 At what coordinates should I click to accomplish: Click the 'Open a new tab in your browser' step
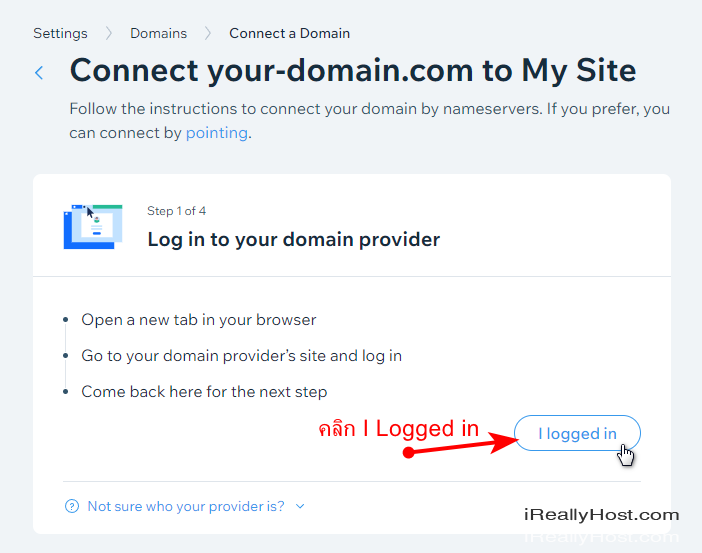(199, 320)
